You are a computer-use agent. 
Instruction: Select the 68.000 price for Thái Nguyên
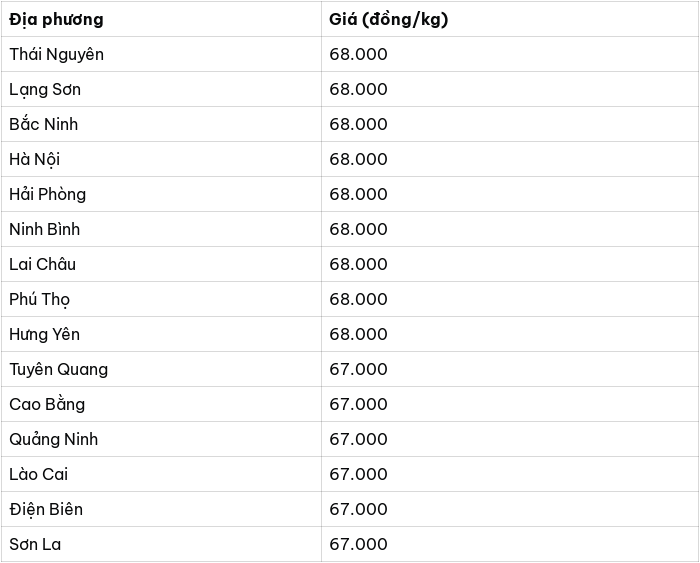[x=358, y=54]
